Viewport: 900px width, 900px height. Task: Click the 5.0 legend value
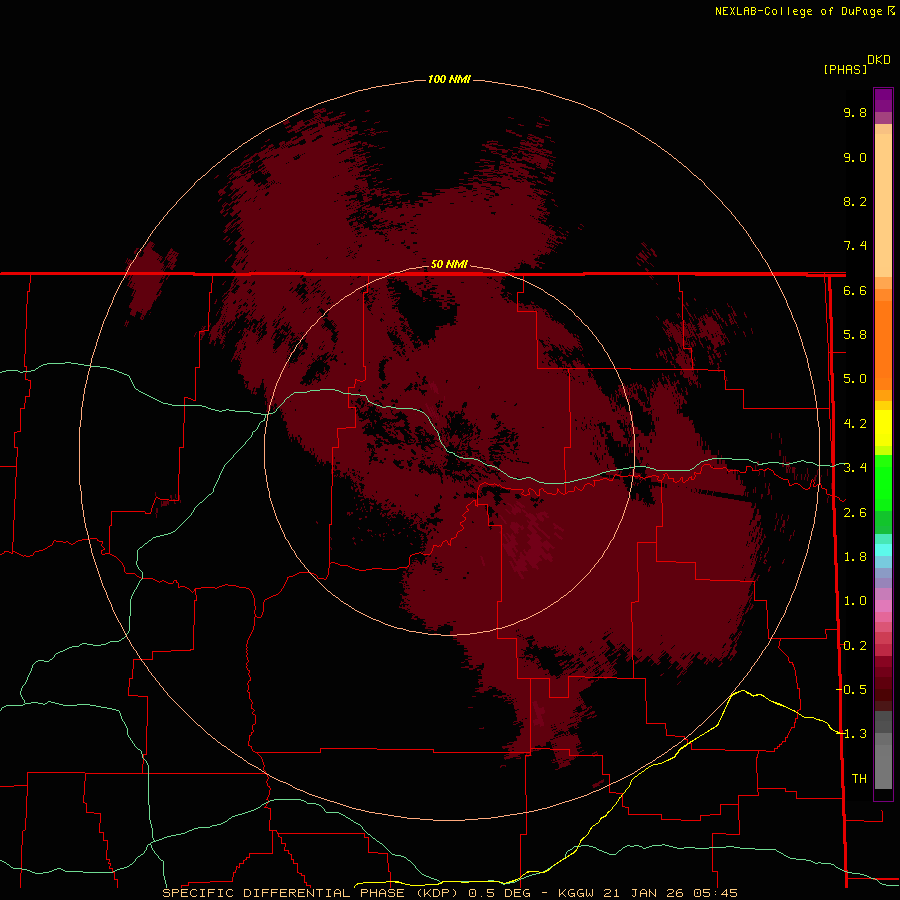coord(855,379)
